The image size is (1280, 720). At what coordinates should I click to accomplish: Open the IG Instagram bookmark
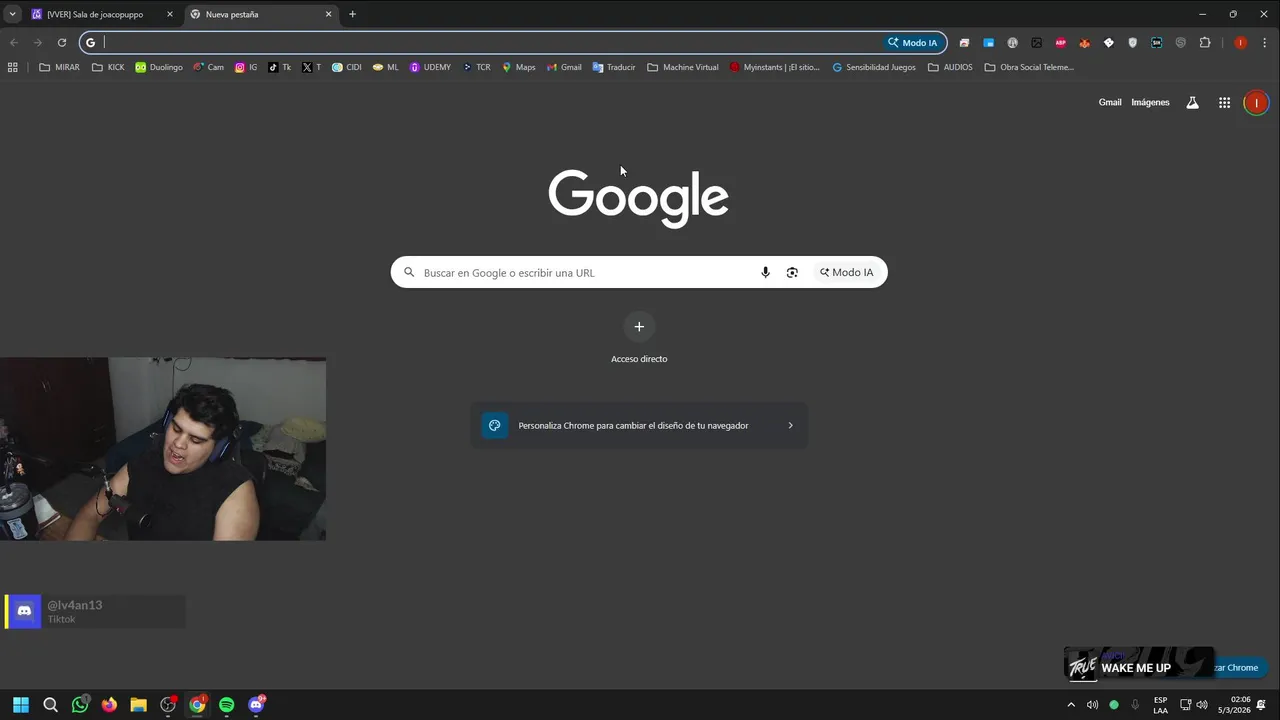point(246,67)
